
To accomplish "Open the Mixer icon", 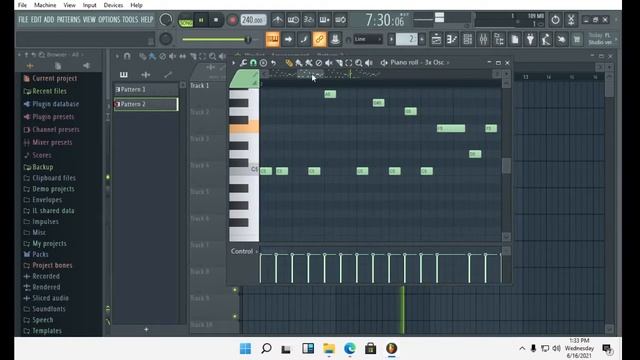I will 483,39.
